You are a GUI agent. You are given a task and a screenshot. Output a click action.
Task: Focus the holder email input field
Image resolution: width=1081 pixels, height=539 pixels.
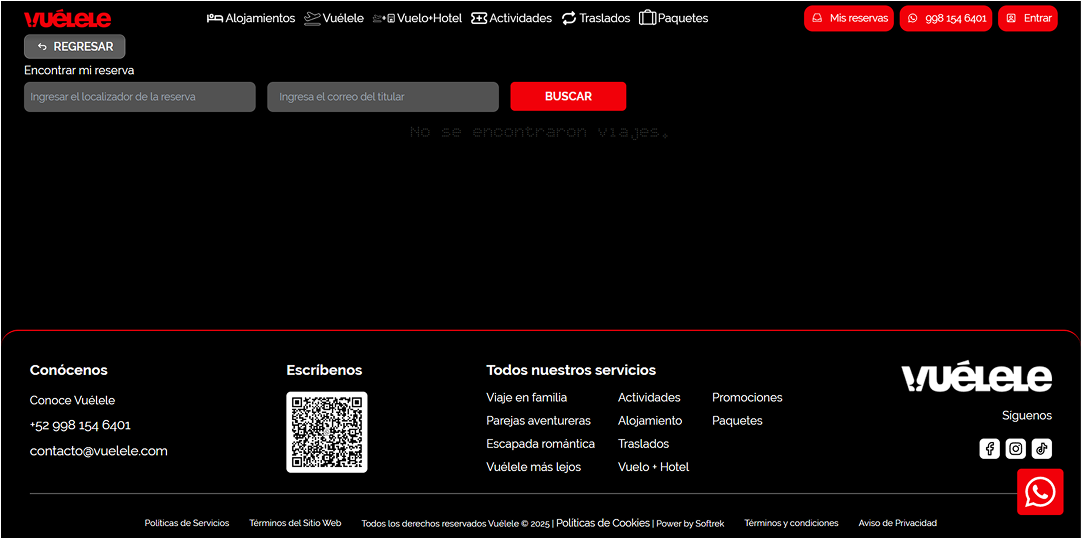pyautogui.click(x=383, y=97)
